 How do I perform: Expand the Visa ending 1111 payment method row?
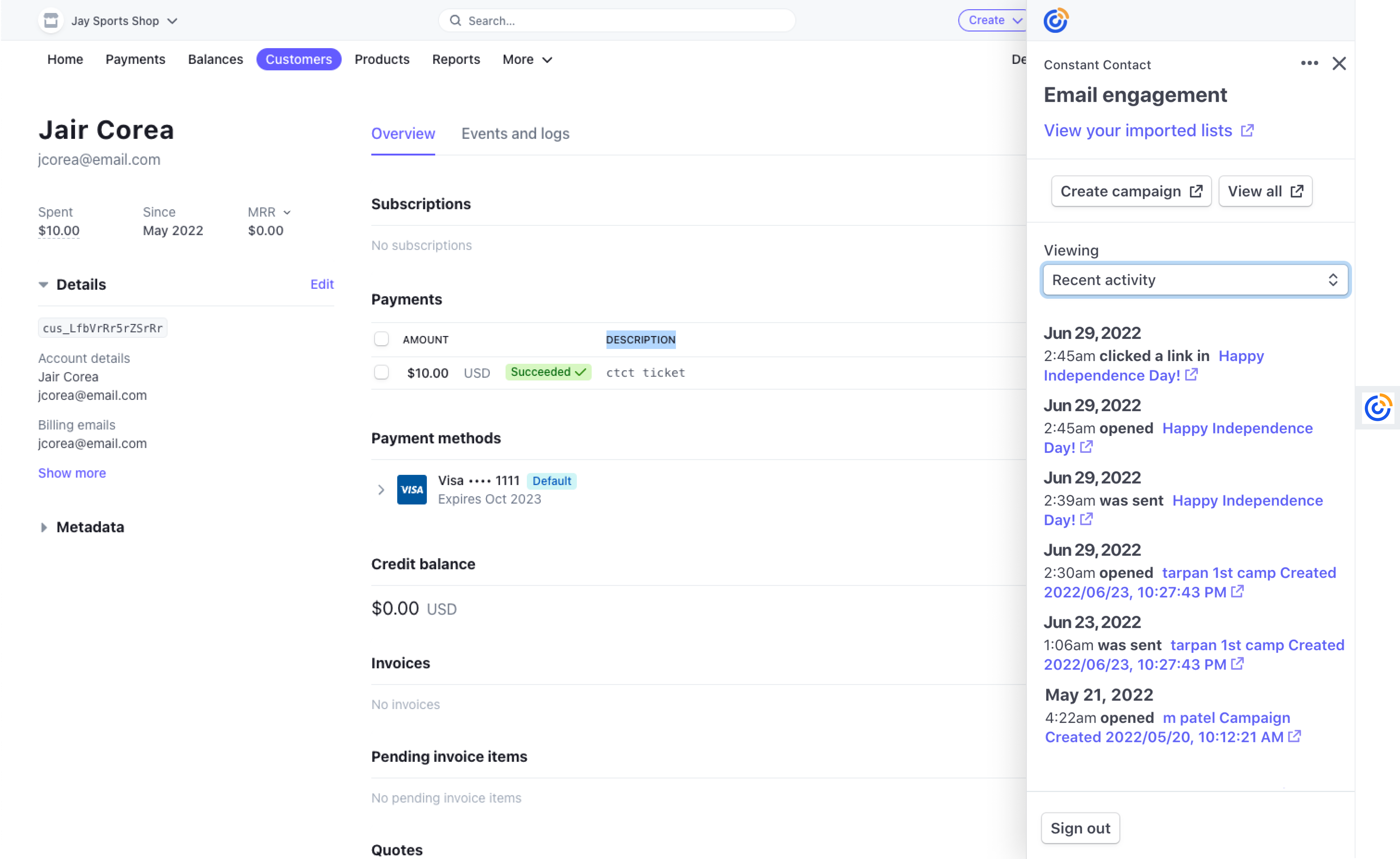click(381, 489)
